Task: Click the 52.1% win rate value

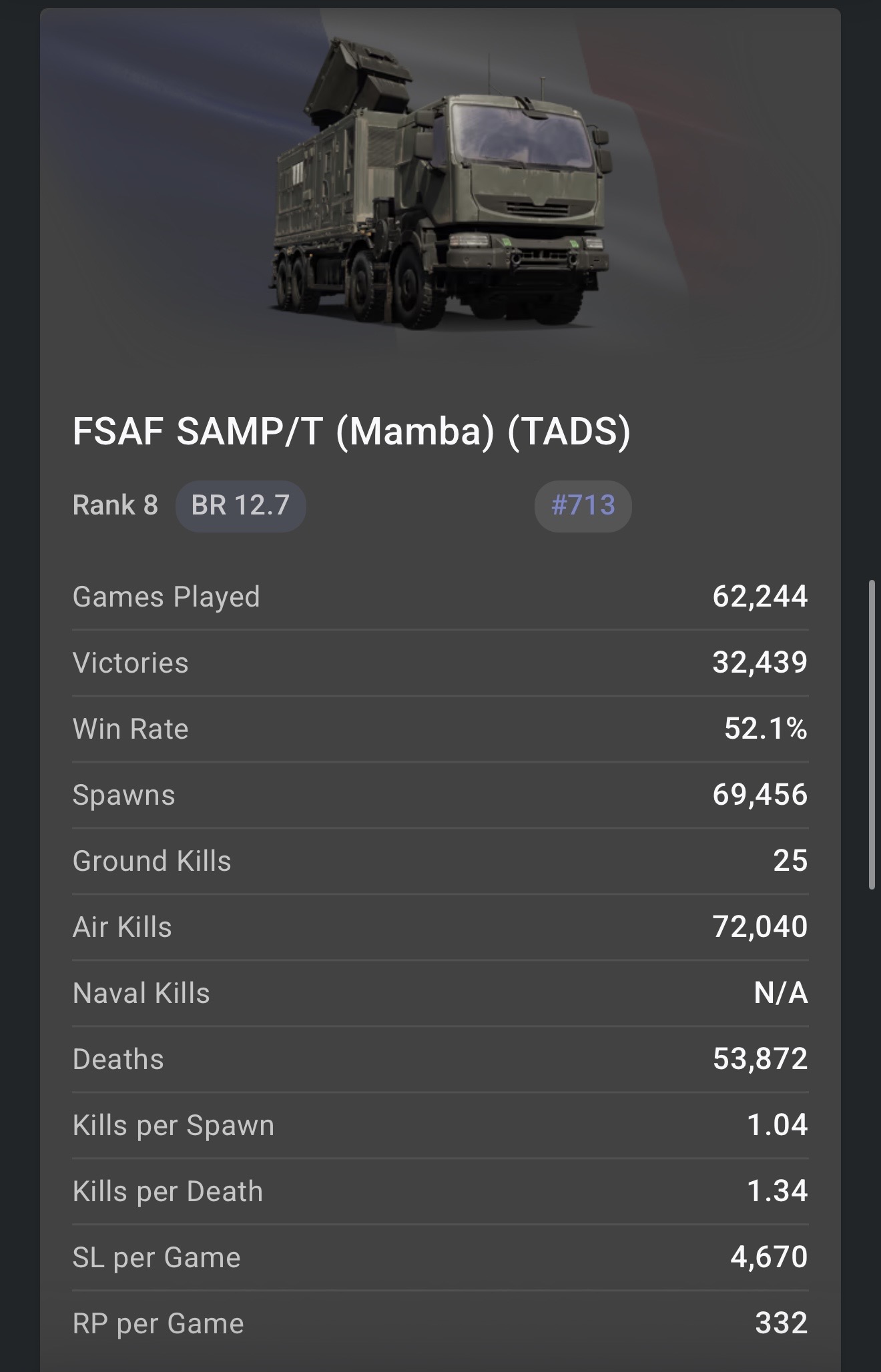Action: pyautogui.click(x=766, y=729)
